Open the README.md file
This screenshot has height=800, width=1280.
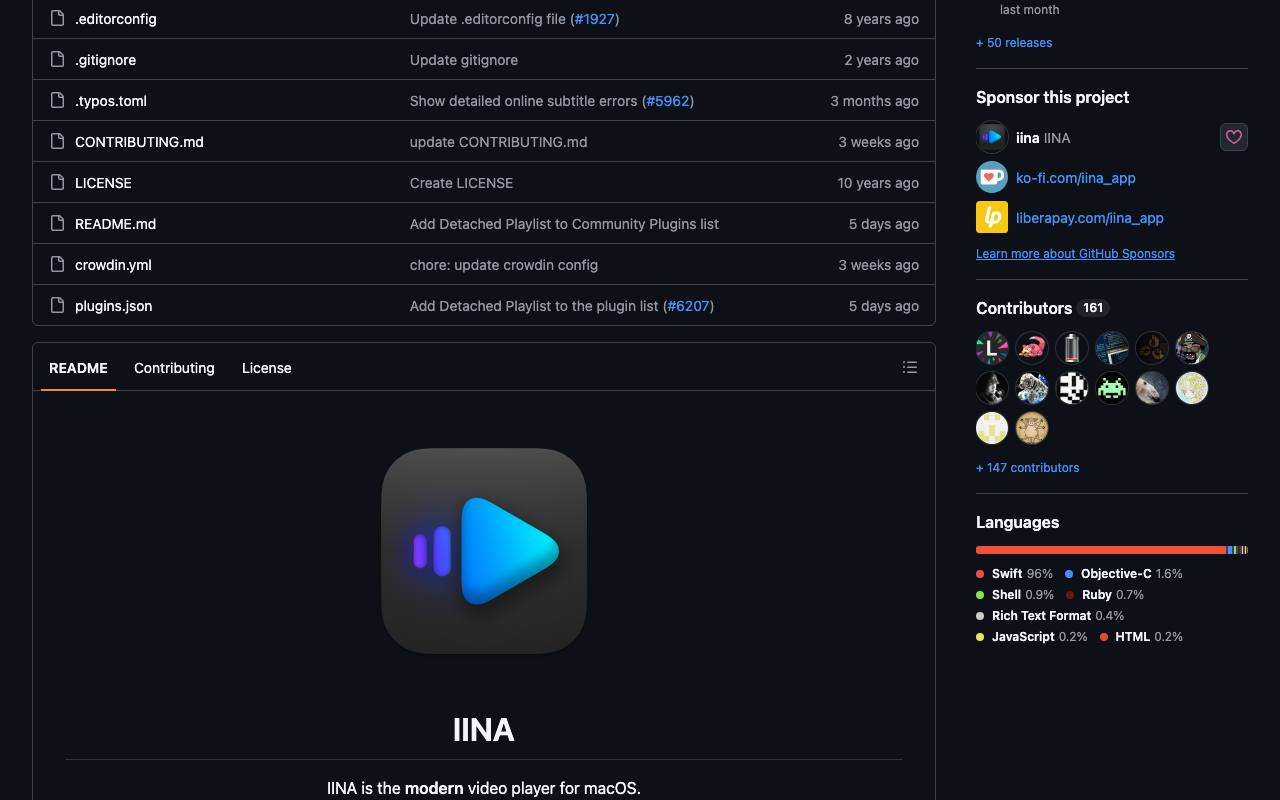pyautogui.click(x=115, y=223)
